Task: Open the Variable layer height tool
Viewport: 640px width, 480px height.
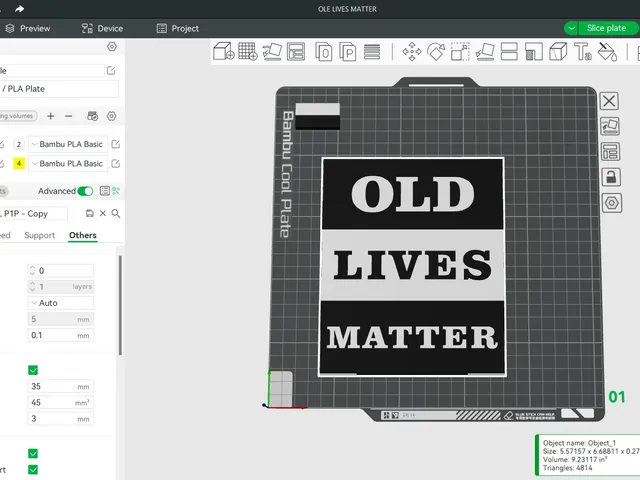Action: [372, 52]
